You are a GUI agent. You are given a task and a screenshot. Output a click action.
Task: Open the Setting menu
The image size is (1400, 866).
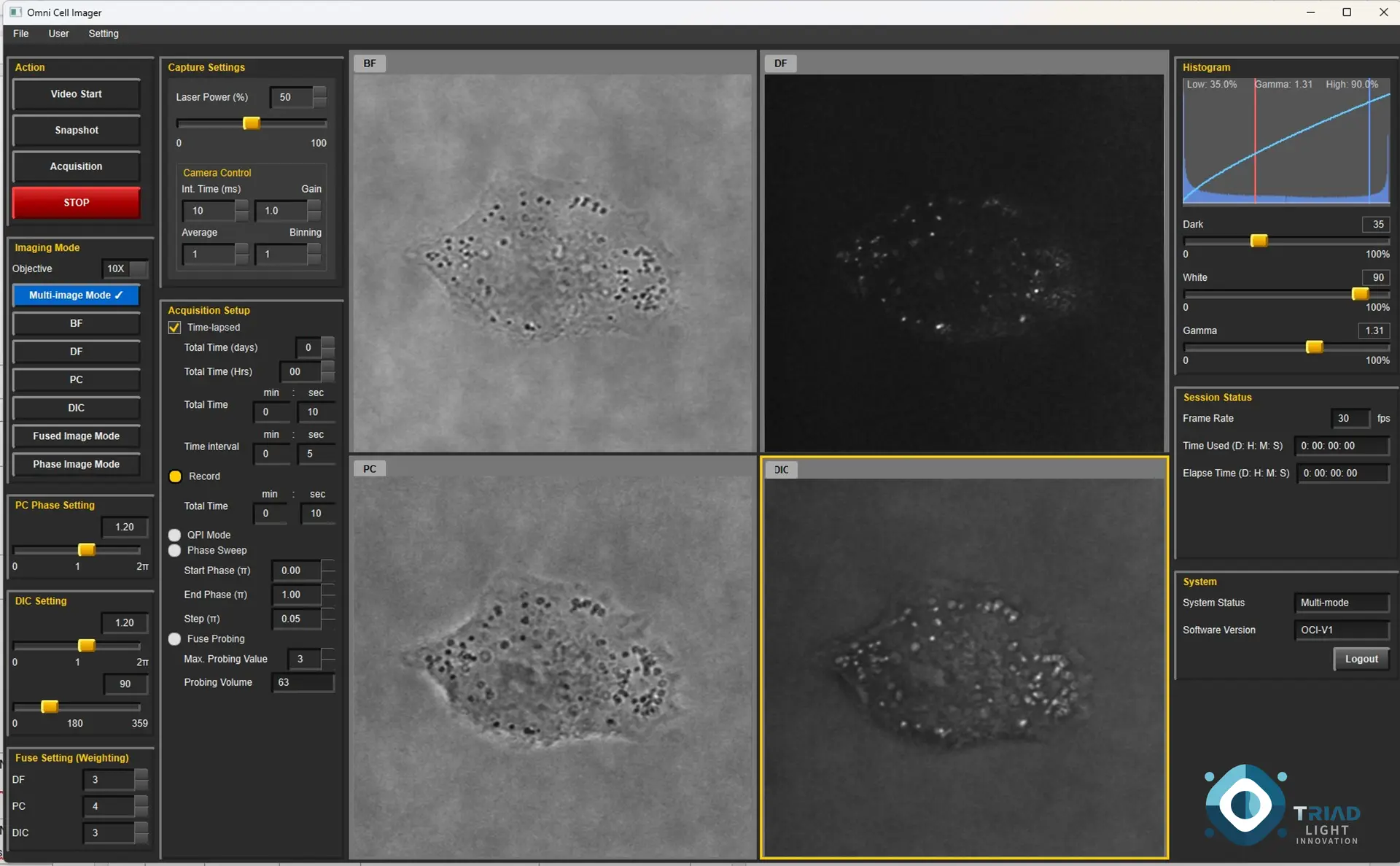click(x=103, y=34)
